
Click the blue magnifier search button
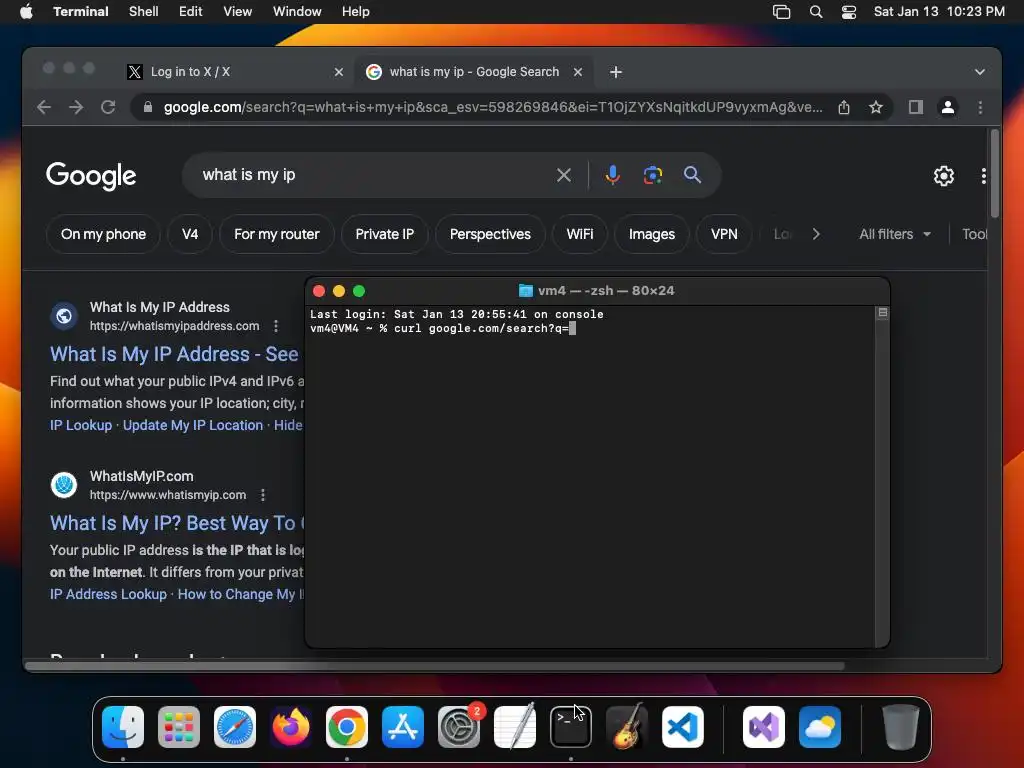click(x=692, y=175)
